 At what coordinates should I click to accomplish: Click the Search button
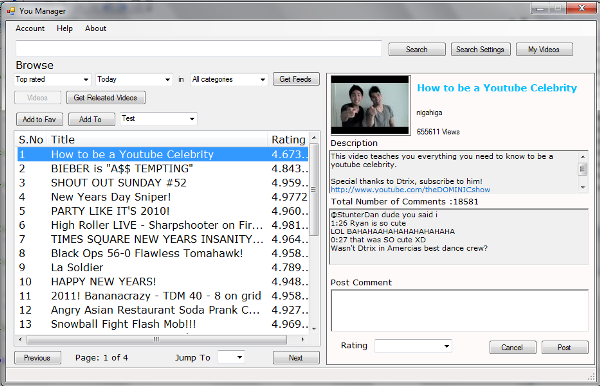[417, 49]
